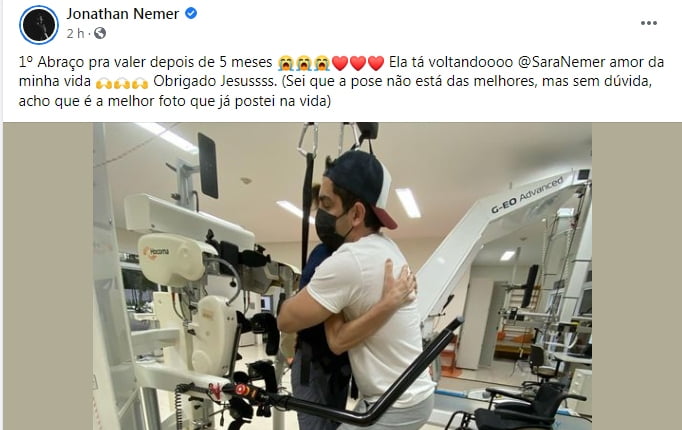Screen dimensions: 682x430
Task: Click the Jonathan Nemer name link
Action: (x=123, y=14)
